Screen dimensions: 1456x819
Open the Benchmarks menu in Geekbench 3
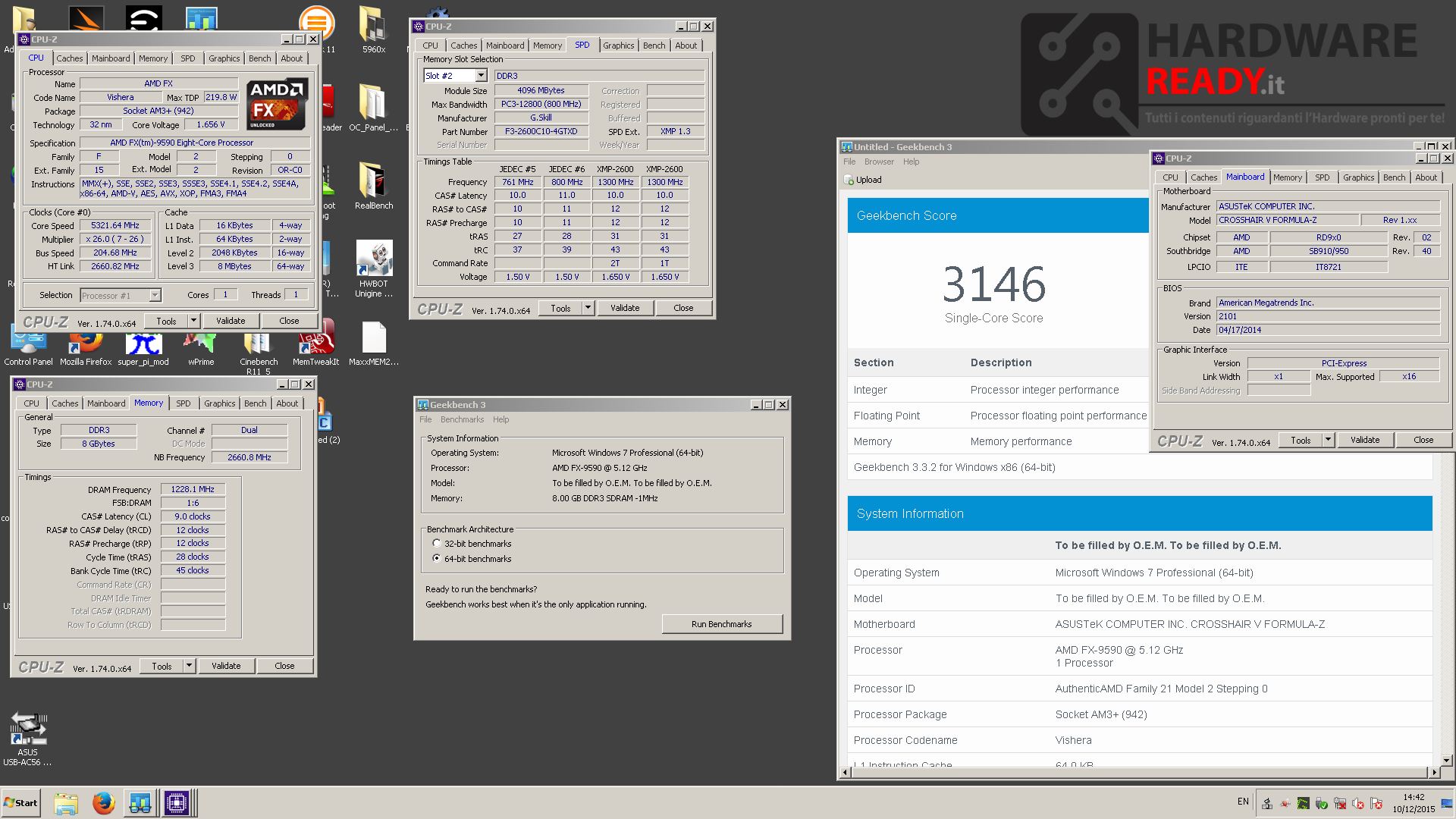462,419
